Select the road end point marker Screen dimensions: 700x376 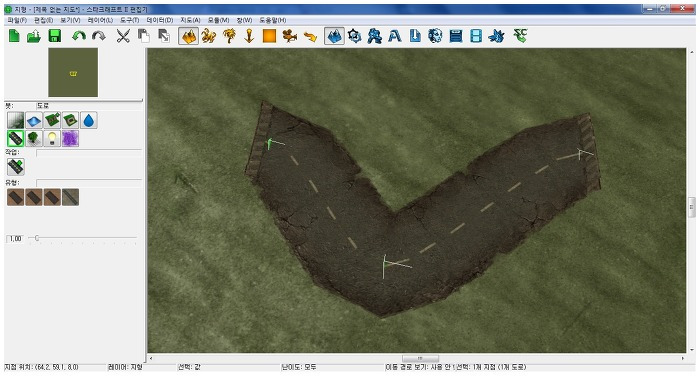tap(581, 154)
